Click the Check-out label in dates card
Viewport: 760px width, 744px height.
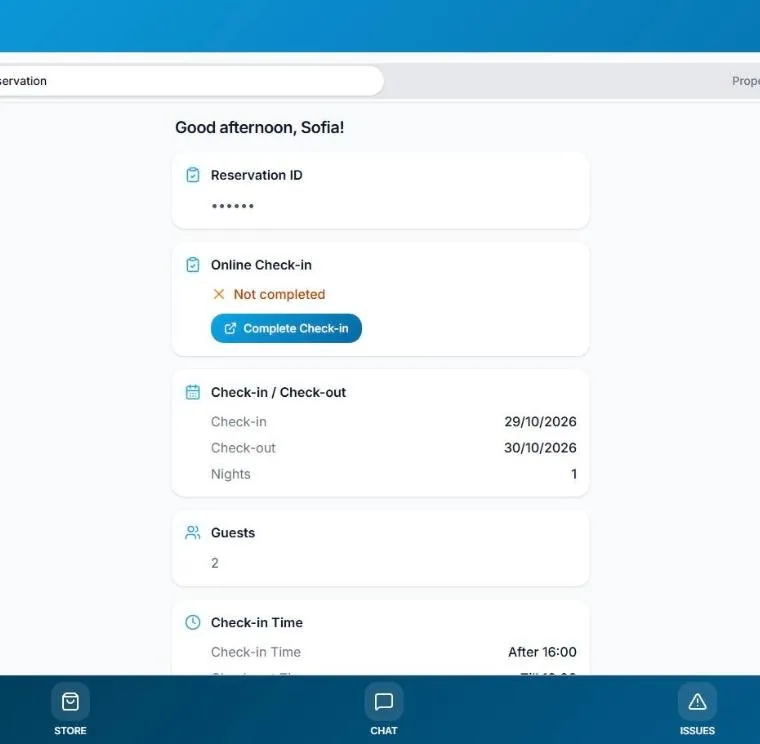click(243, 448)
